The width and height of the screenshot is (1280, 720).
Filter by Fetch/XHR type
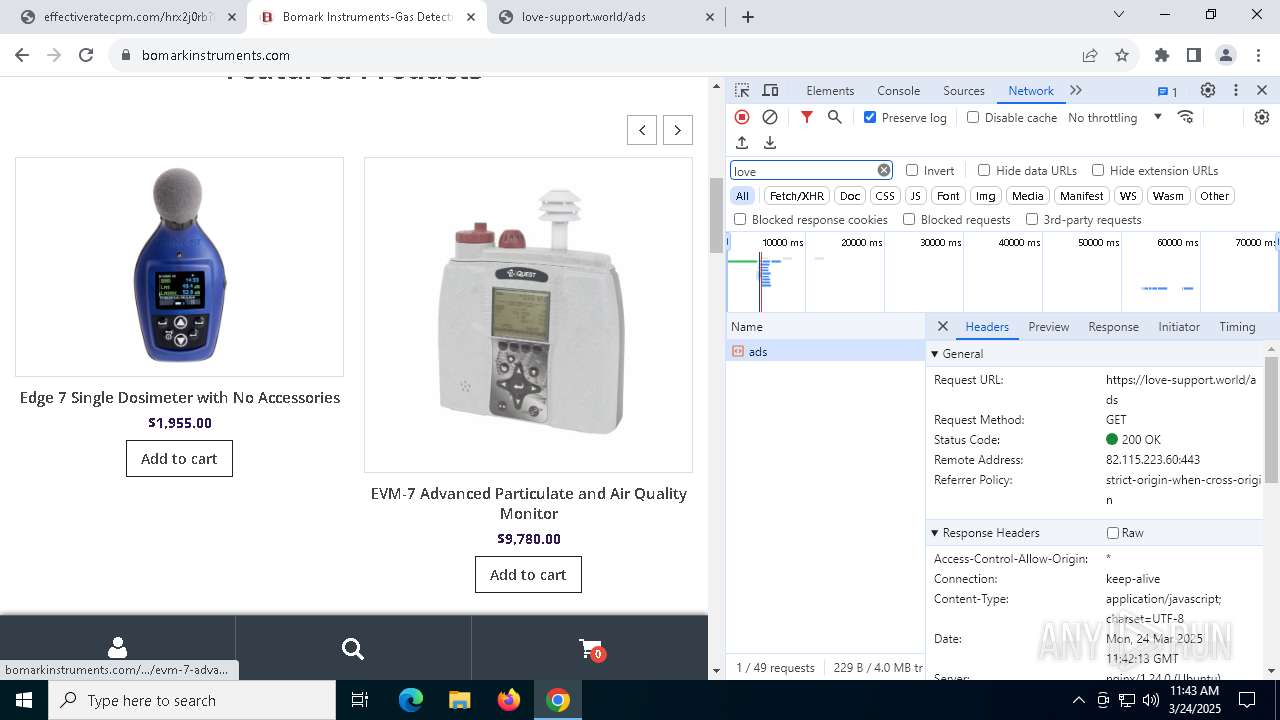point(797,196)
